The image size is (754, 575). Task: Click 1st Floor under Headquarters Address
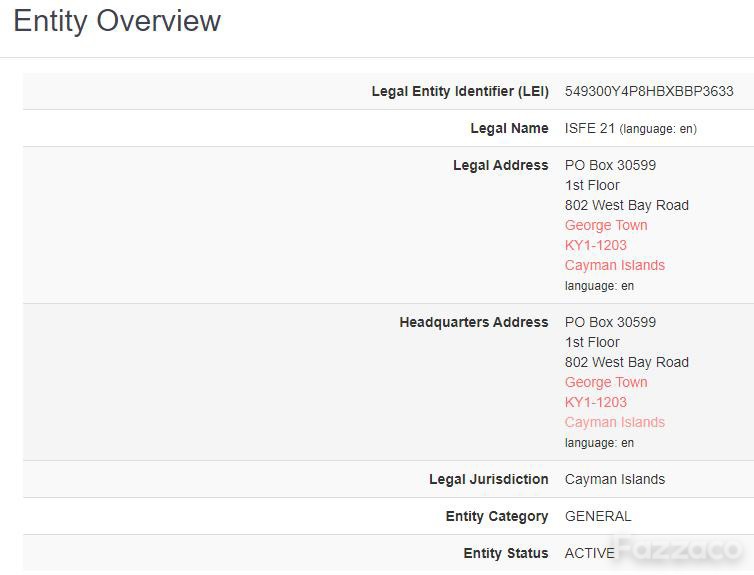click(x=592, y=342)
